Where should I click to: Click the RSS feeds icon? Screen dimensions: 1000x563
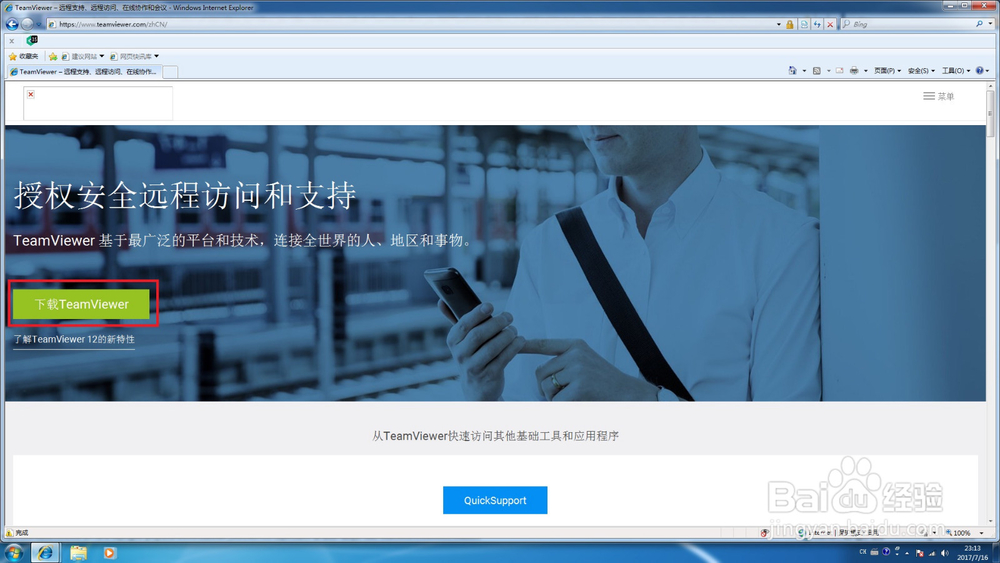point(816,71)
